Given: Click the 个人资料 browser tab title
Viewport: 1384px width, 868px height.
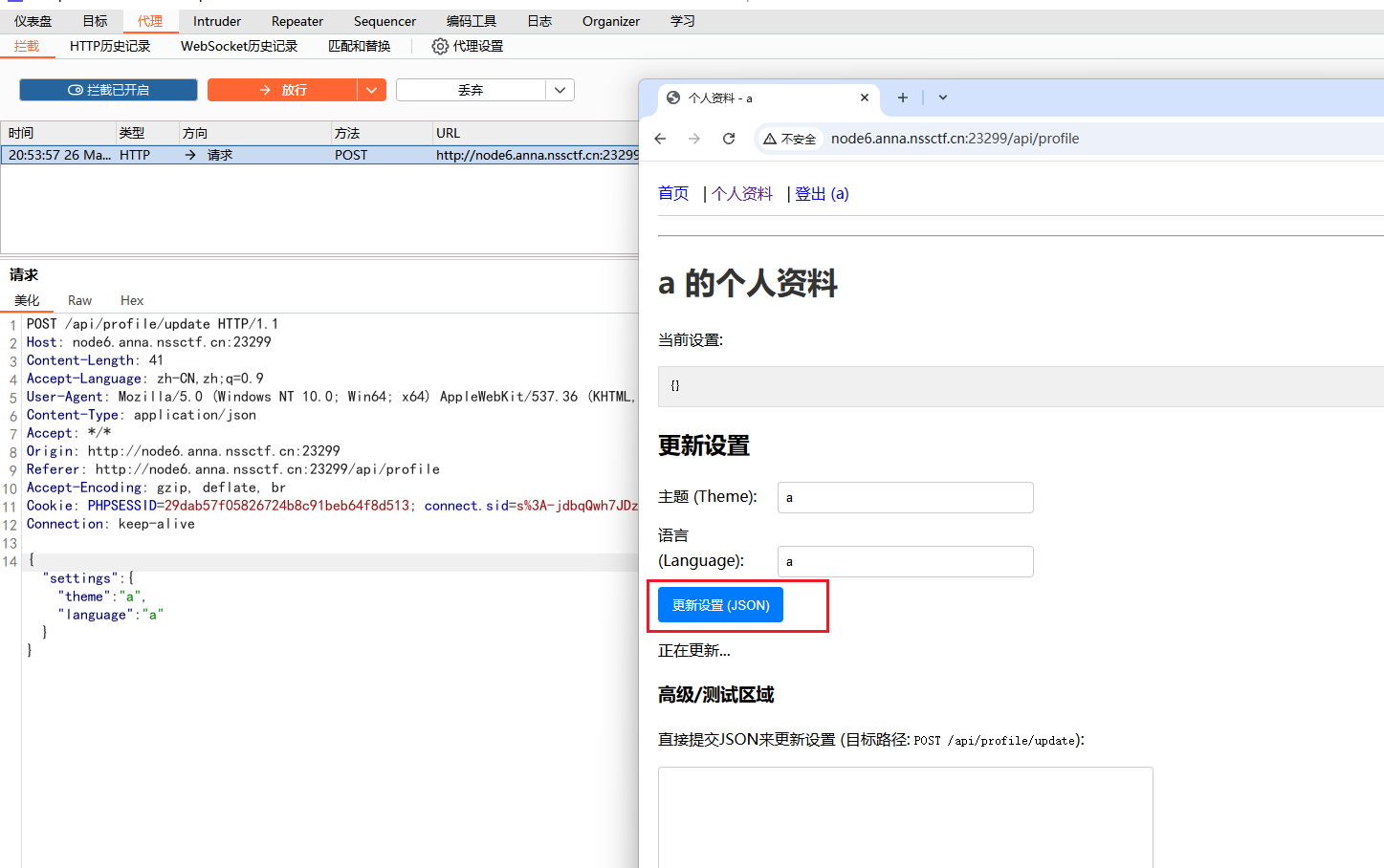Looking at the screenshot, I should tap(720, 98).
